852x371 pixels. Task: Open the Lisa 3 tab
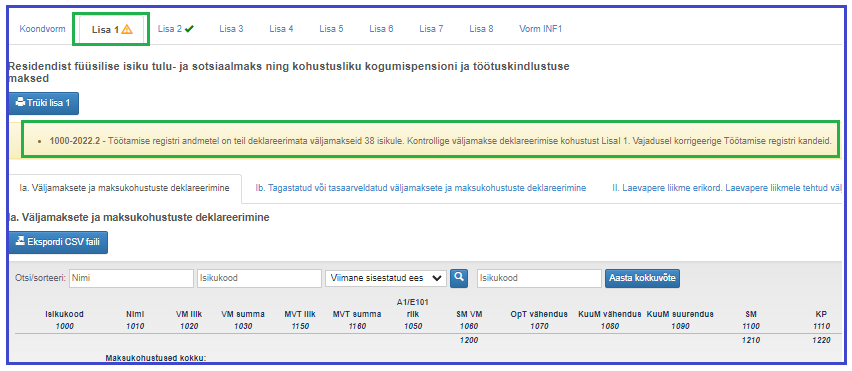click(231, 29)
